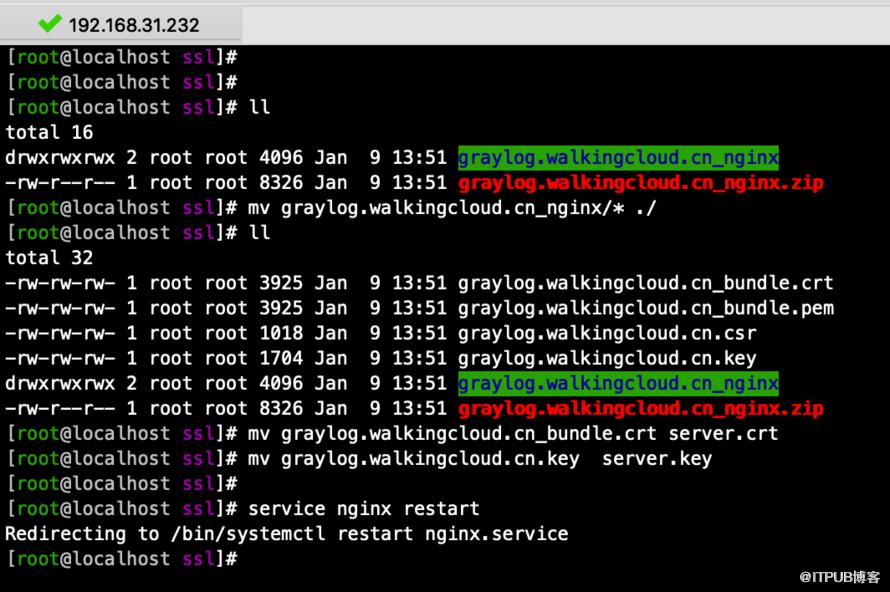The height and width of the screenshot is (592, 890).
Task: Click 'server.key' in the mv command
Action: point(657,458)
